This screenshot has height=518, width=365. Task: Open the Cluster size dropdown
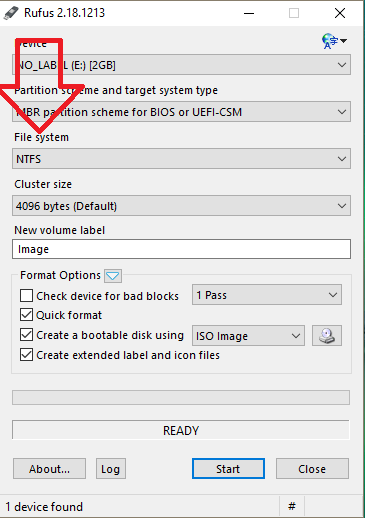pyautogui.click(x=181, y=206)
